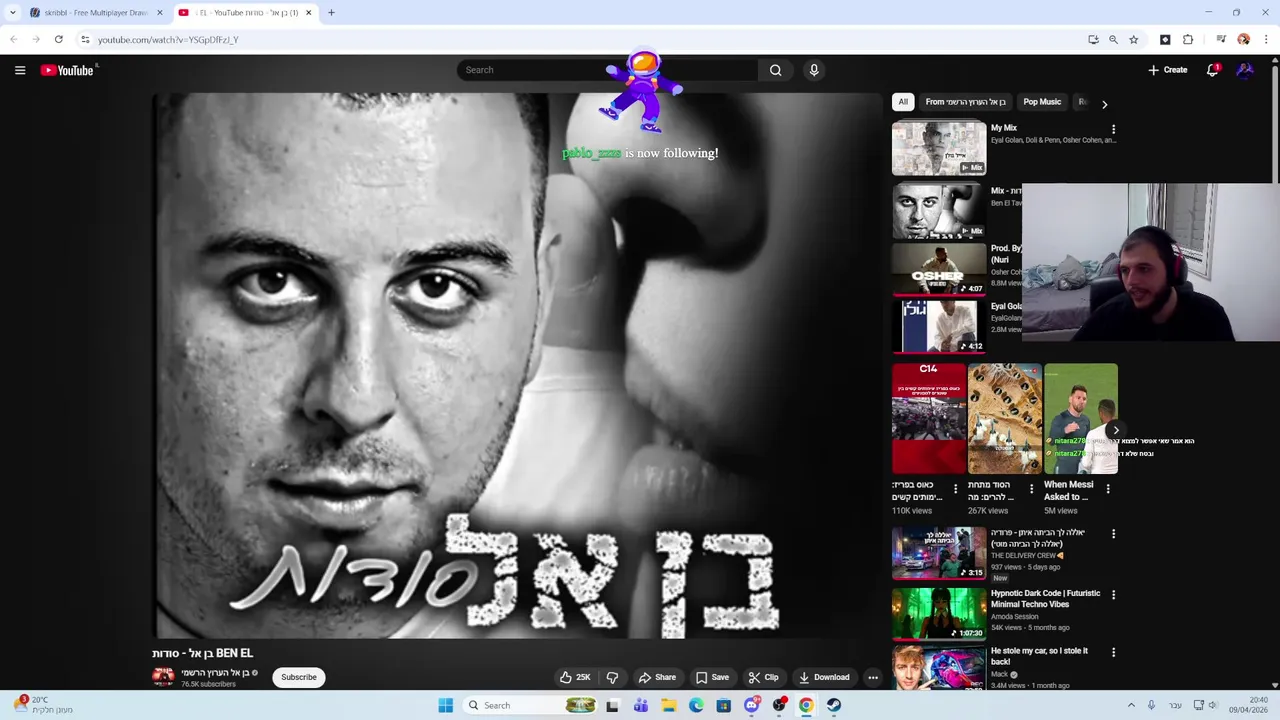Click the Create button
This screenshot has width=1280, height=720.
1168,70
